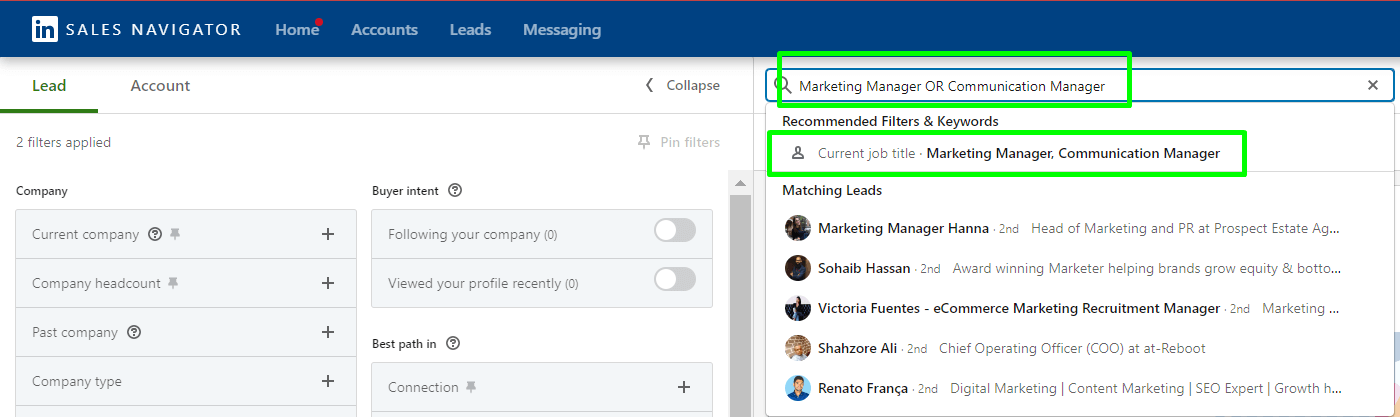Click '2 filters applied' text
Screen dimensions: 1400x417
click(63, 142)
